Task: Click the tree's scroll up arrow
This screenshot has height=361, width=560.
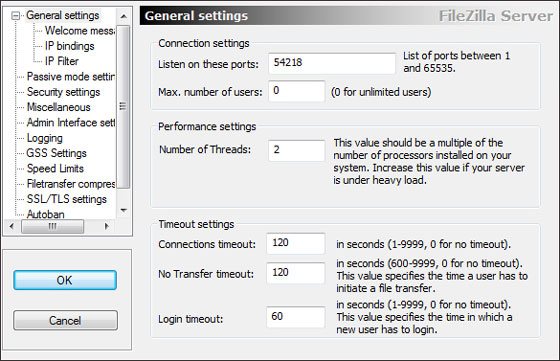Action: [x=124, y=16]
